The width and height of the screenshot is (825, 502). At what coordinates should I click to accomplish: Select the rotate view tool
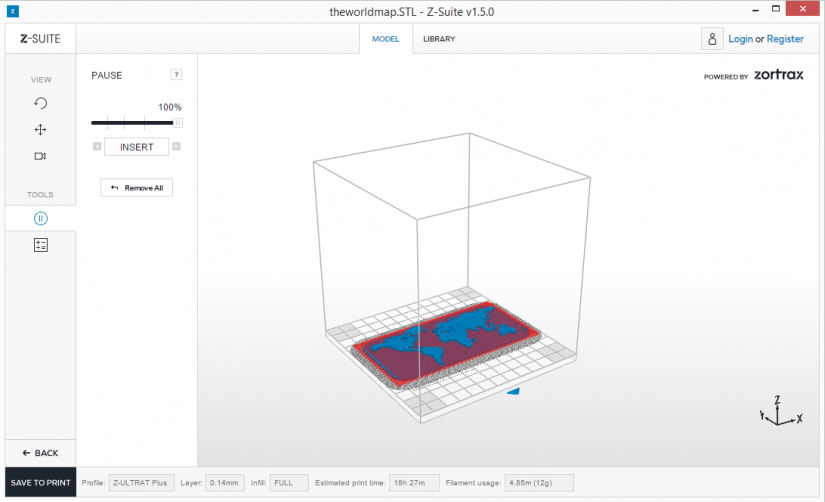(x=41, y=103)
